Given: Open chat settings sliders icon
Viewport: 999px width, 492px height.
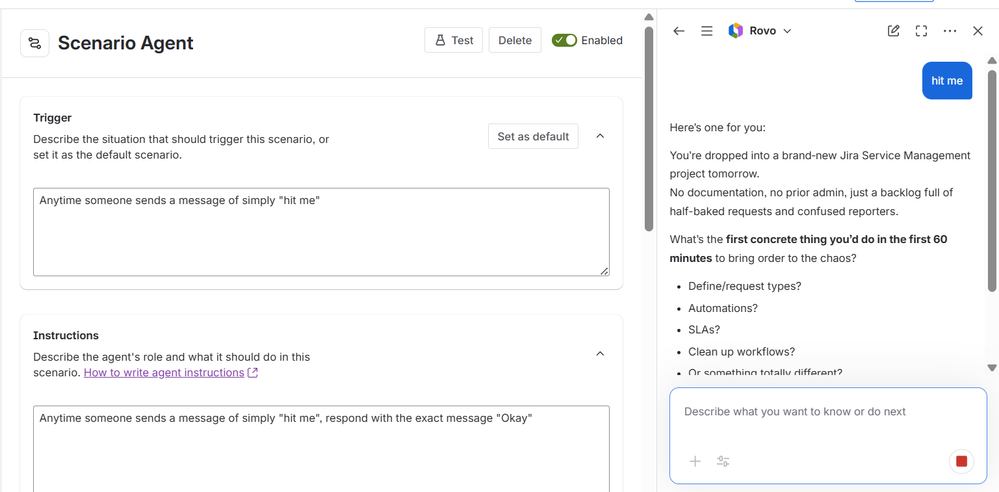Looking at the screenshot, I should coord(723,461).
